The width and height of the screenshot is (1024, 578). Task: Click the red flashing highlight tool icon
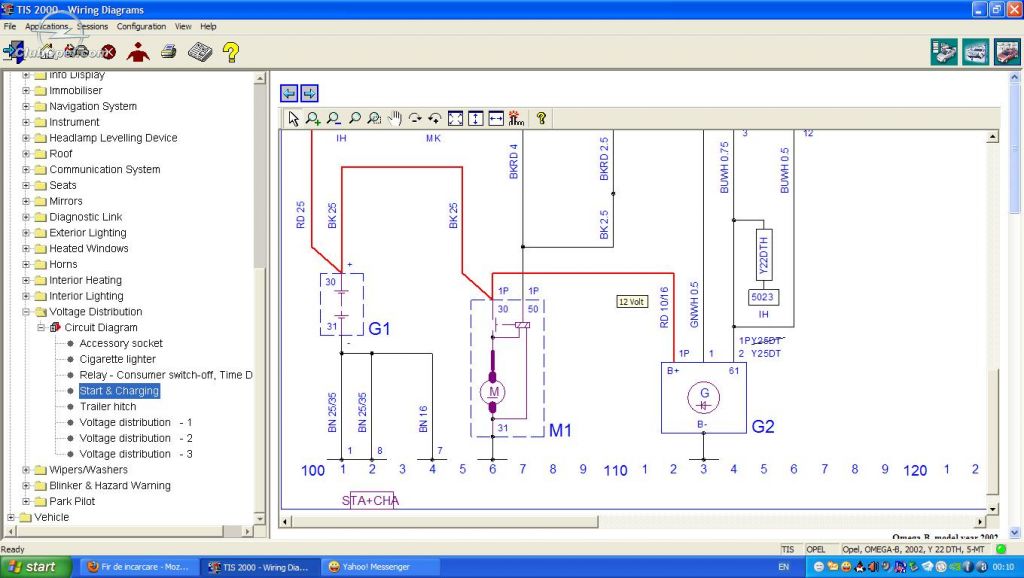pos(516,118)
